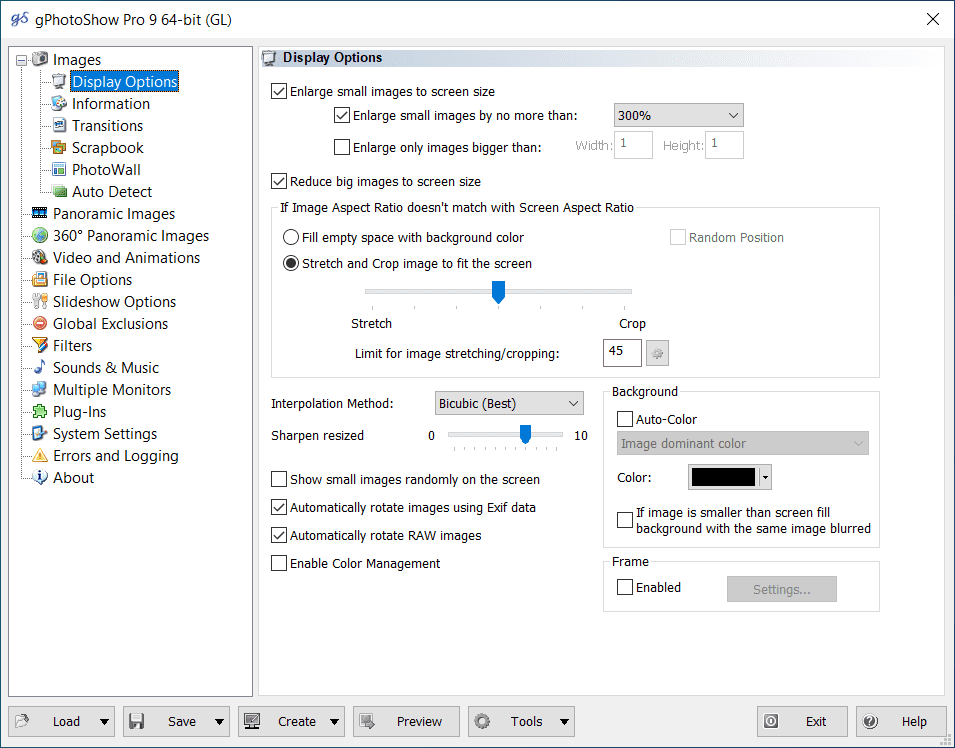Open the Scrapbook settings page
This screenshot has height=748, width=955.
[107, 147]
